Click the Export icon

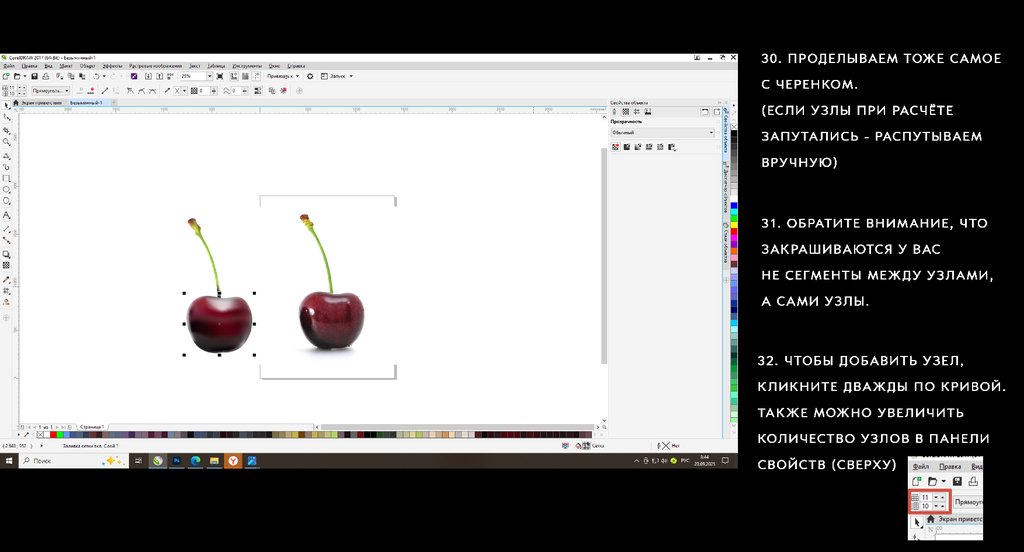(x=159, y=76)
